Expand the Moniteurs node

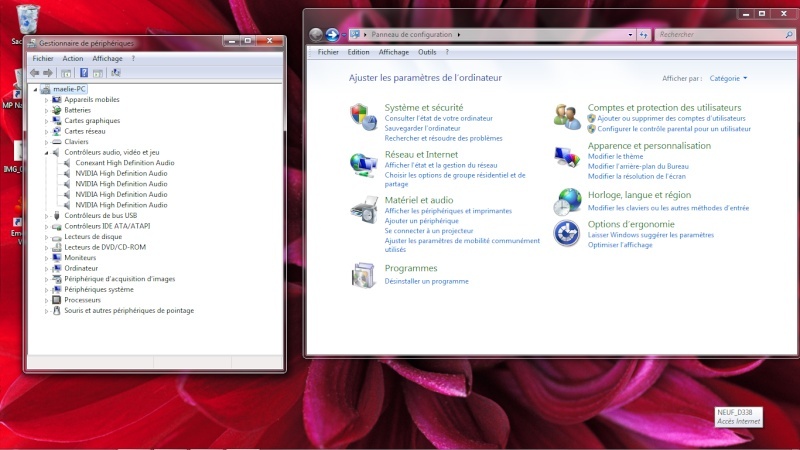[46, 258]
